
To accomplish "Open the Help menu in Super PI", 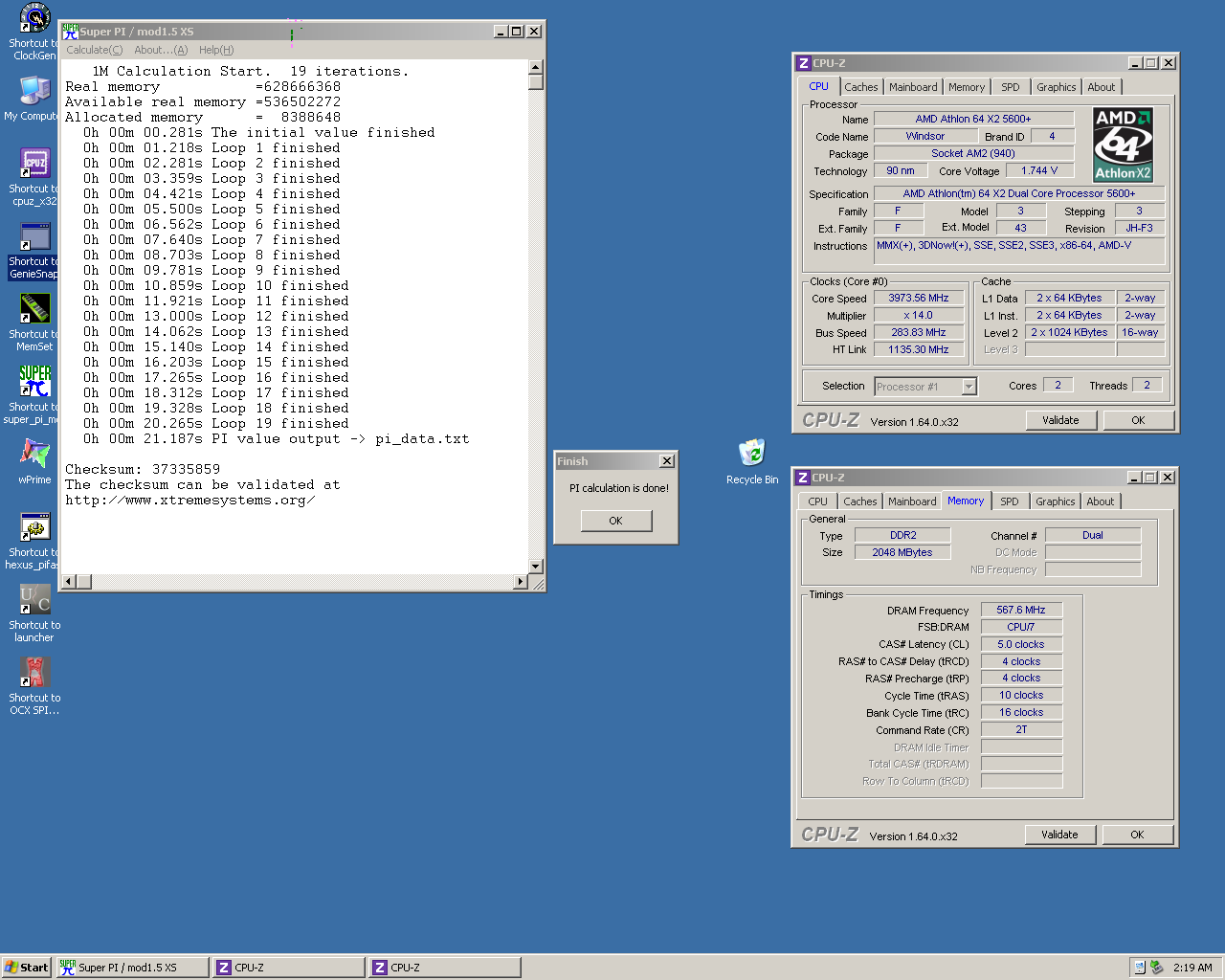I will point(216,50).
